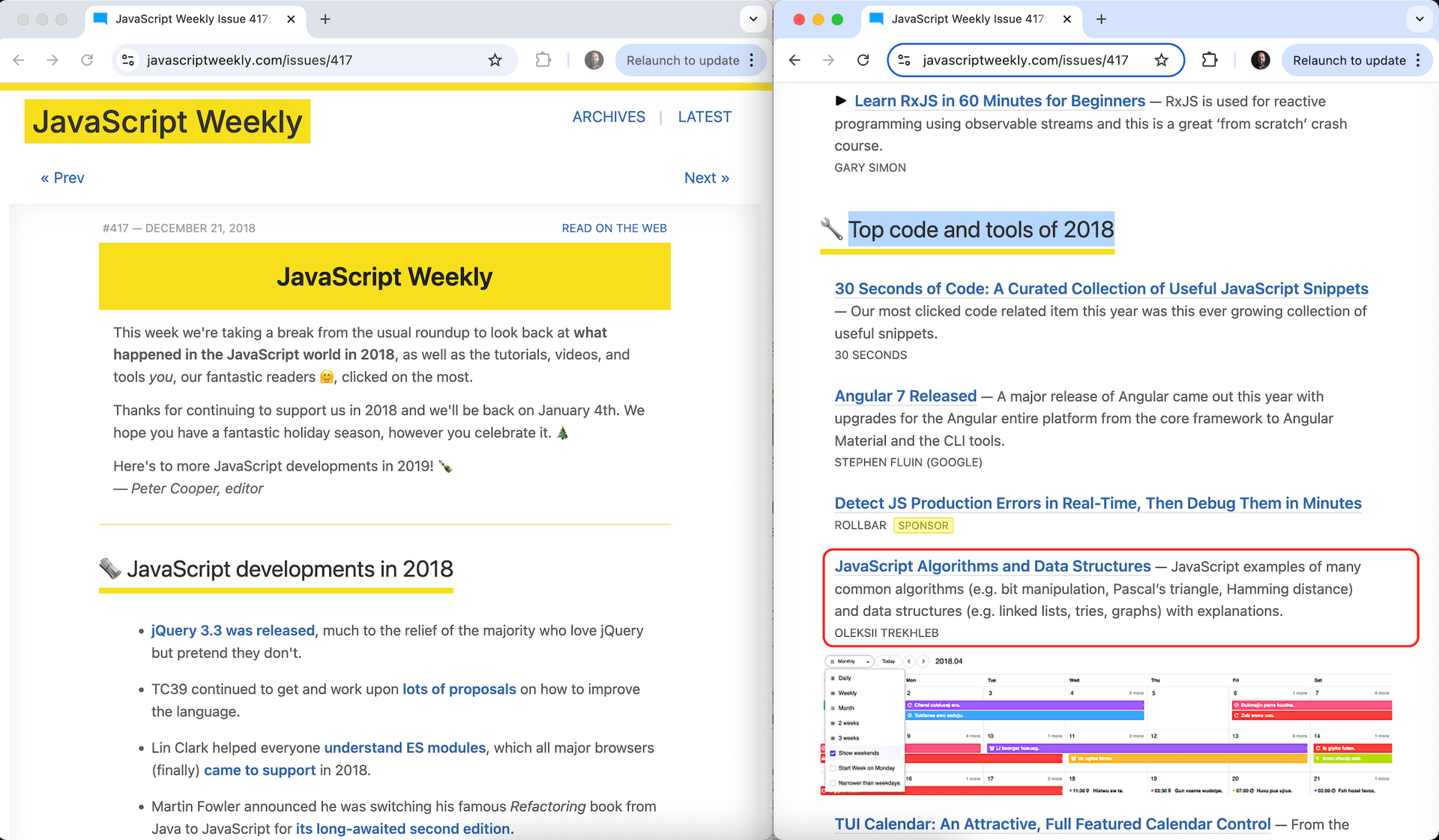The height and width of the screenshot is (840, 1439).
Task: Open the JavaScript Algorithms and Data Structures link
Action: (x=992, y=566)
